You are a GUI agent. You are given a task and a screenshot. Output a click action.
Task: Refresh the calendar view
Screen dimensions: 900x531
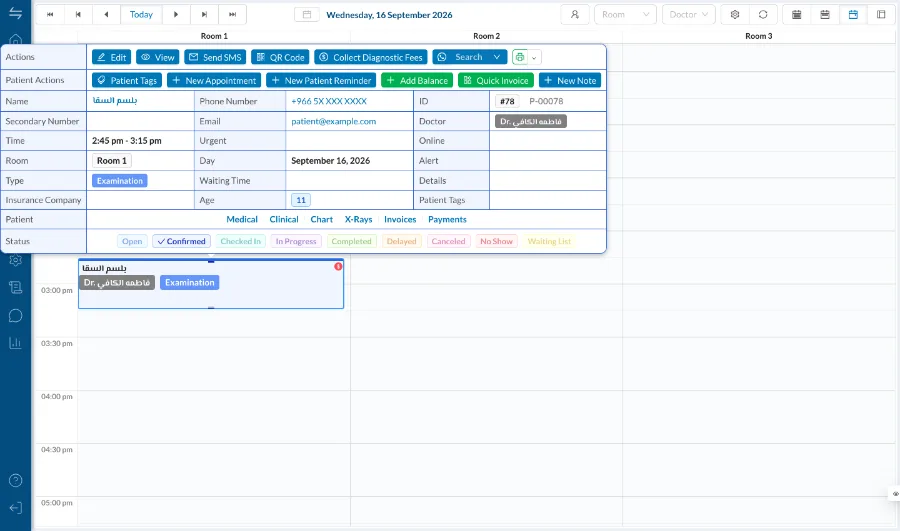tap(763, 14)
